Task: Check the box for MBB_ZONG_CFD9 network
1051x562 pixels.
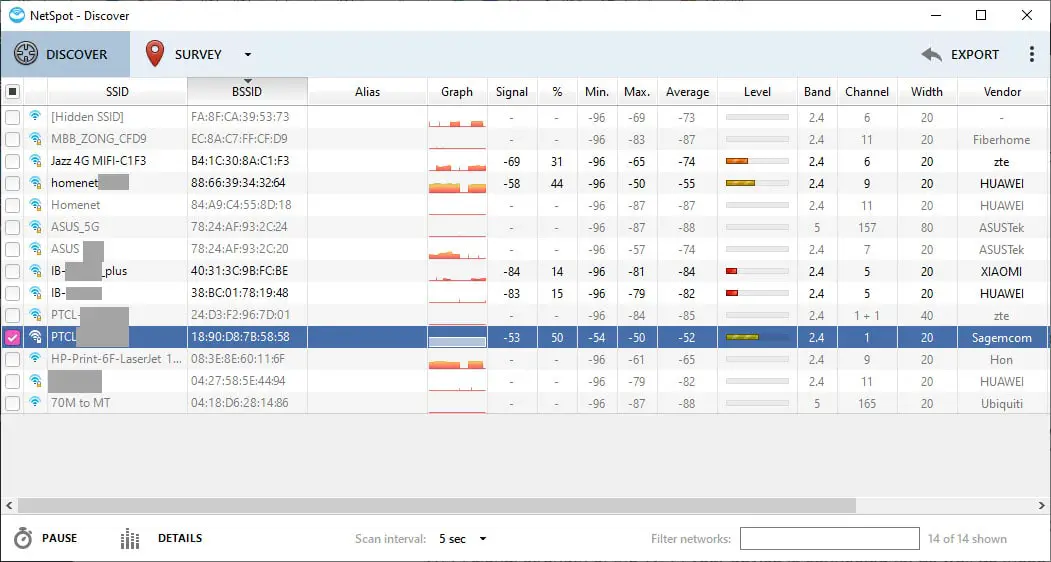Action: 13,139
